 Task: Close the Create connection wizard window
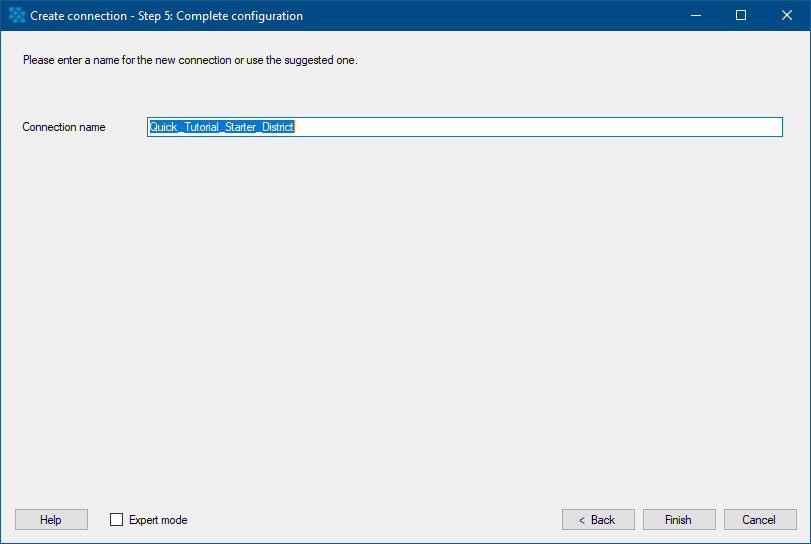click(786, 15)
